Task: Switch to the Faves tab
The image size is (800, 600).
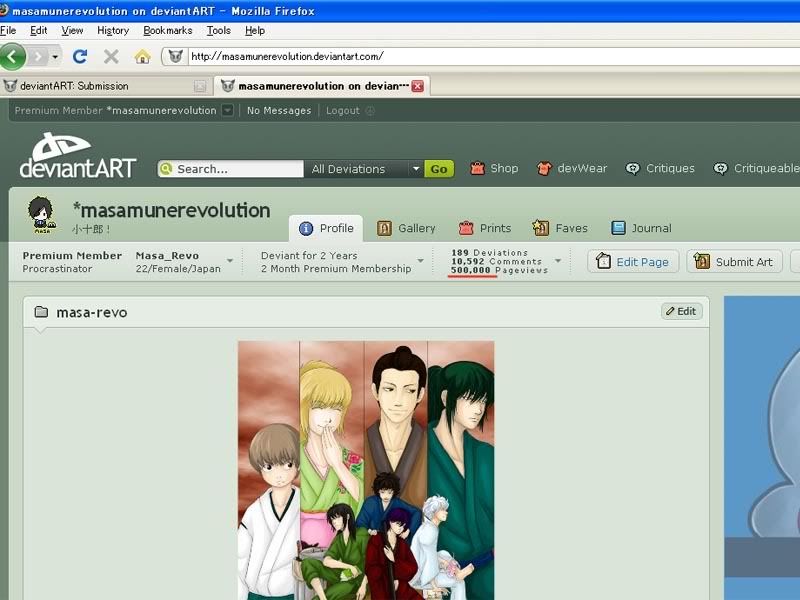Action: click(x=560, y=228)
